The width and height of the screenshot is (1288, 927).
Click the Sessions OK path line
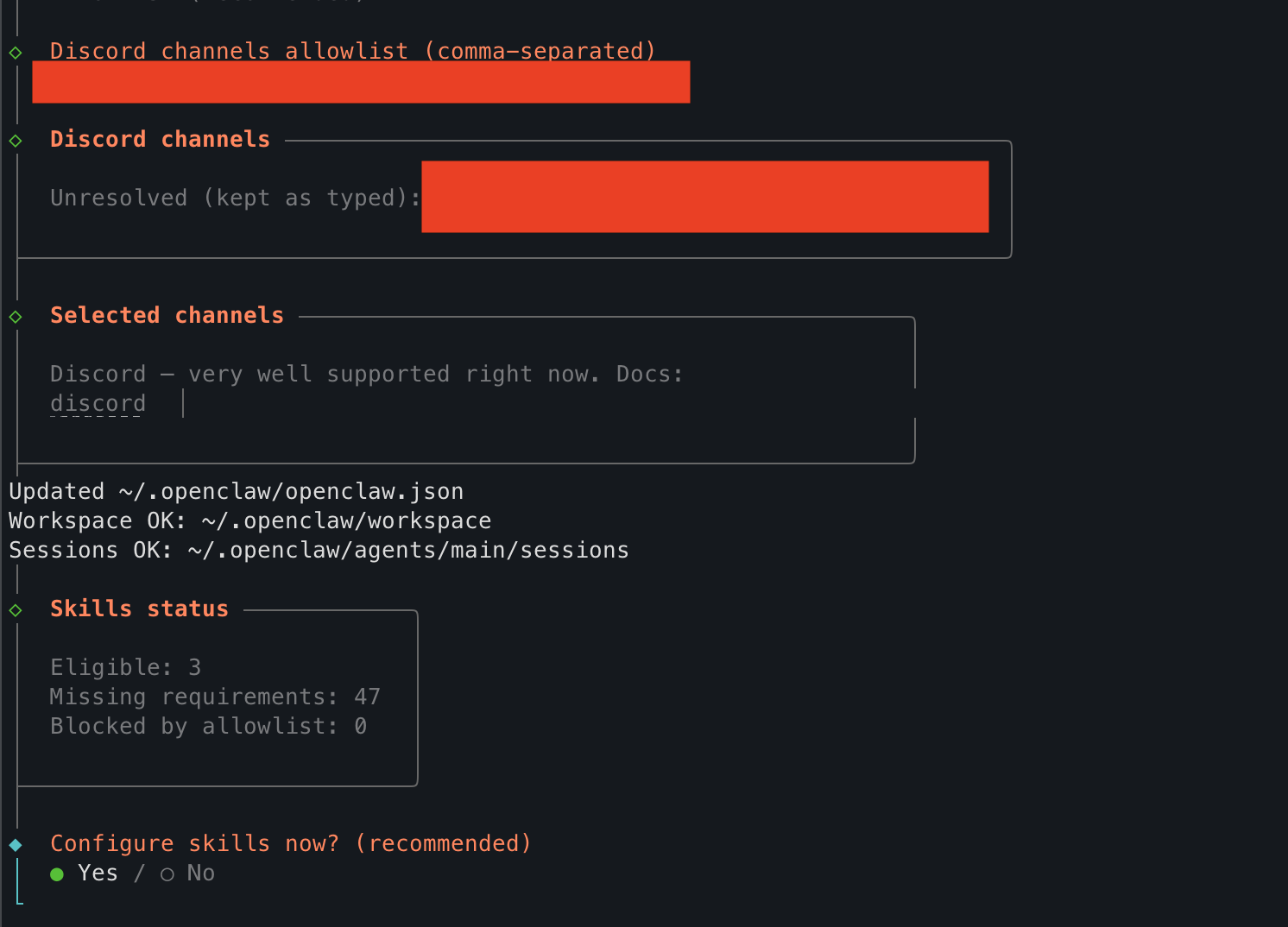coord(319,550)
